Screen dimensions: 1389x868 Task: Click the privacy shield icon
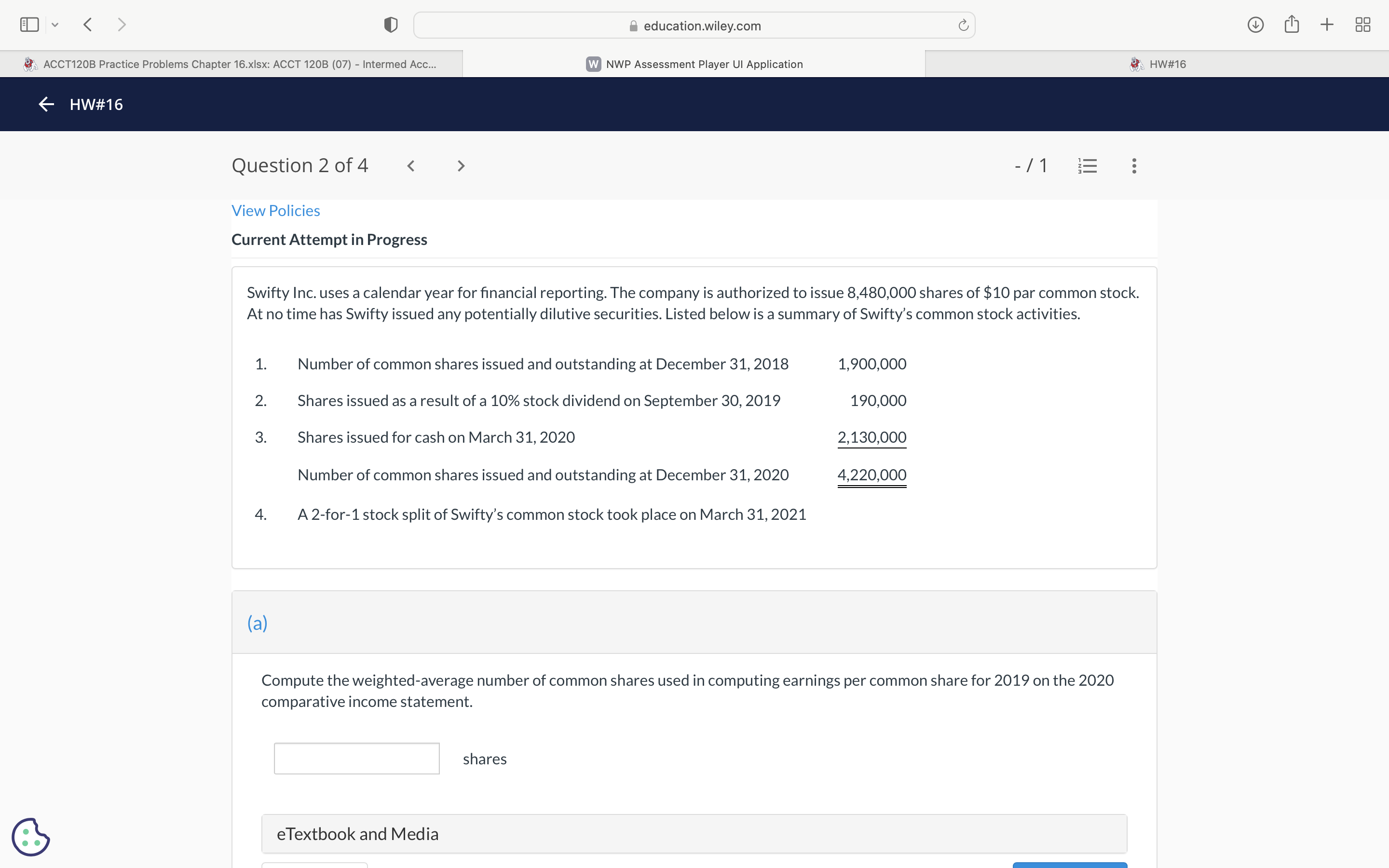(390, 25)
